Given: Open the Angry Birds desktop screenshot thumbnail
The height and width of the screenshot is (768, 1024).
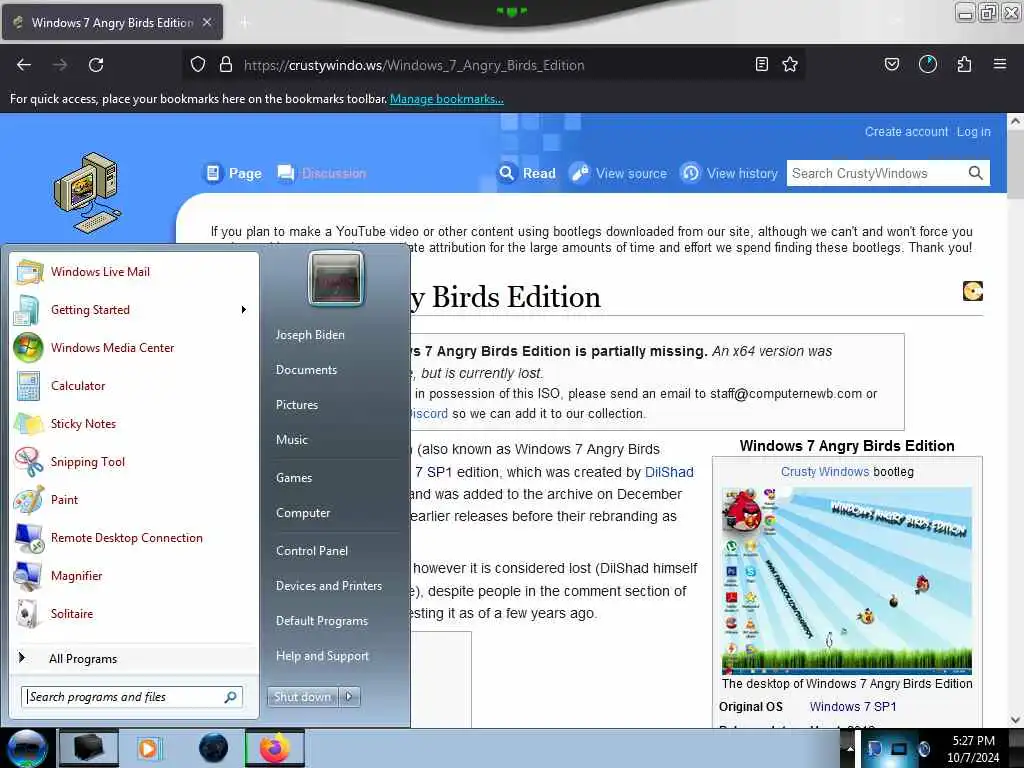Looking at the screenshot, I should pos(847,581).
